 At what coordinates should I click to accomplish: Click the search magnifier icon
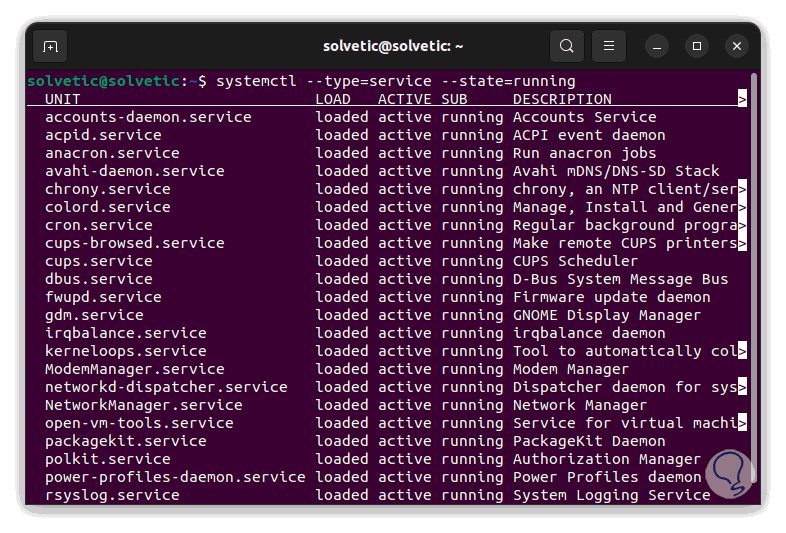pyautogui.click(x=567, y=46)
